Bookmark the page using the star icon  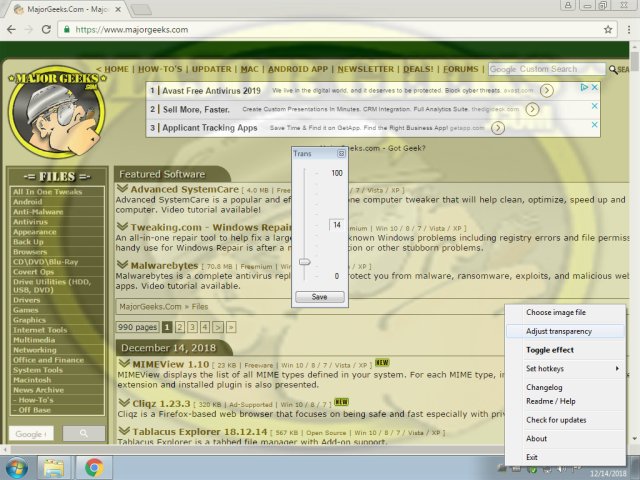[608, 29]
